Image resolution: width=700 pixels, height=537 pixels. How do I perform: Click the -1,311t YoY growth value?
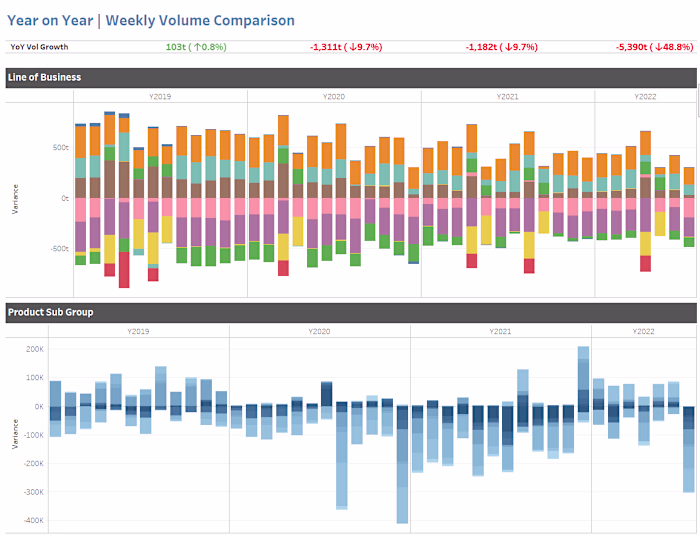point(346,47)
